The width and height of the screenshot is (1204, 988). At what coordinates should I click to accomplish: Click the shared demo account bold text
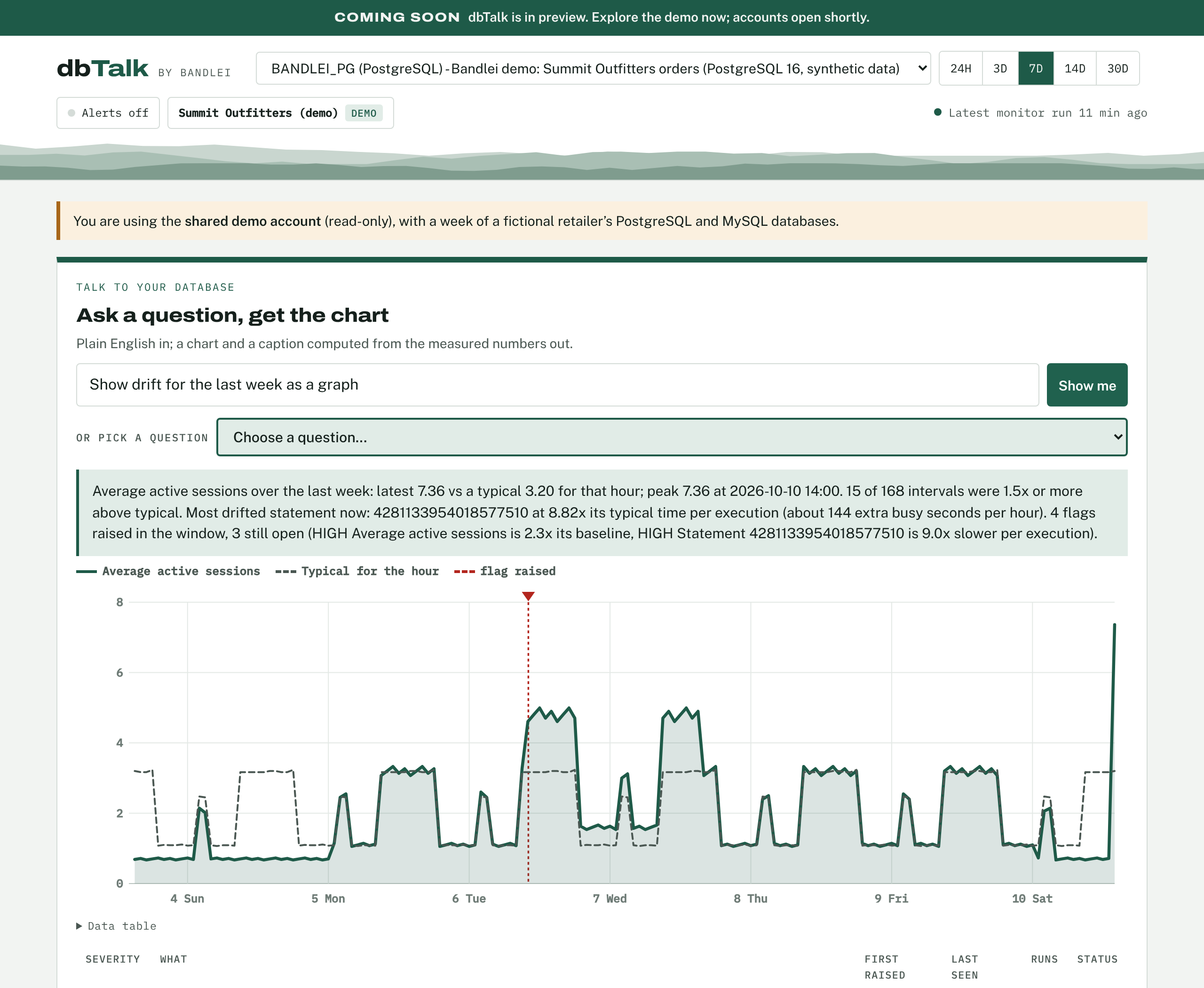tap(253, 221)
